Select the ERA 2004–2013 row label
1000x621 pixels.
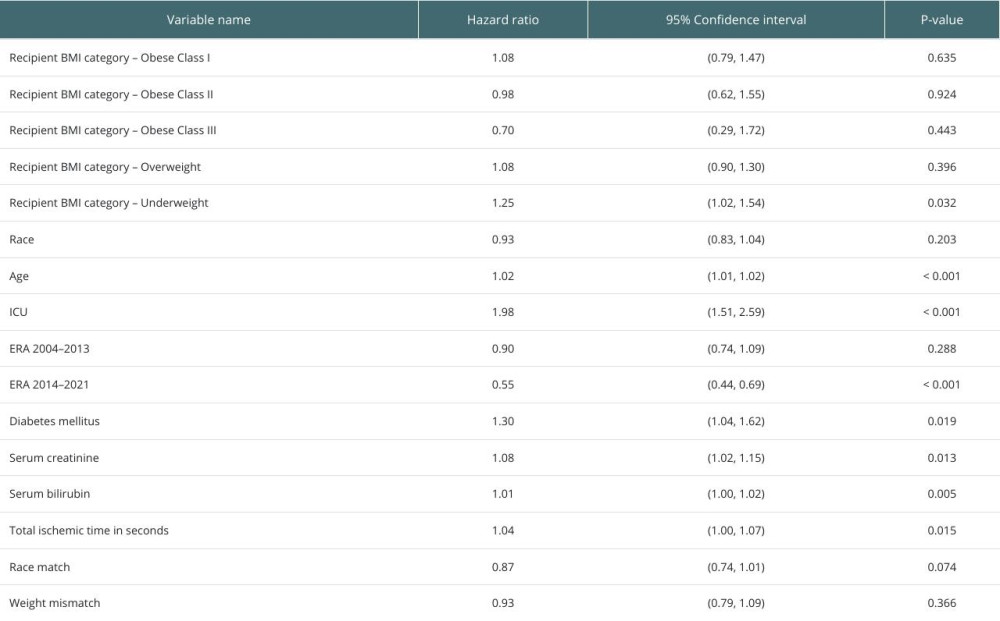pyautogui.click(x=49, y=349)
